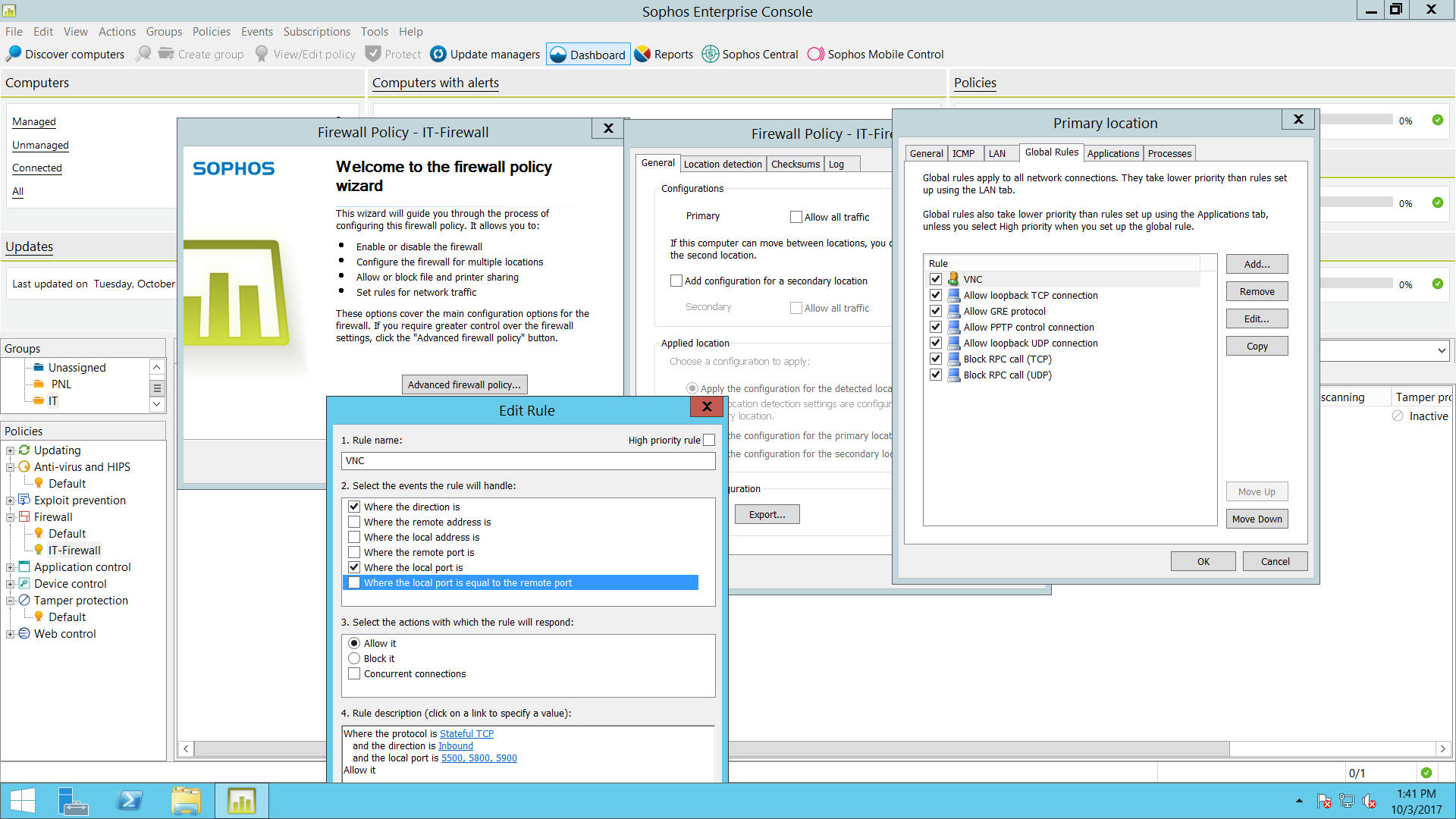Uncheck Where the local port is
Viewport: 1456px width, 819px height.
pyautogui.click(x=354, y=567)
